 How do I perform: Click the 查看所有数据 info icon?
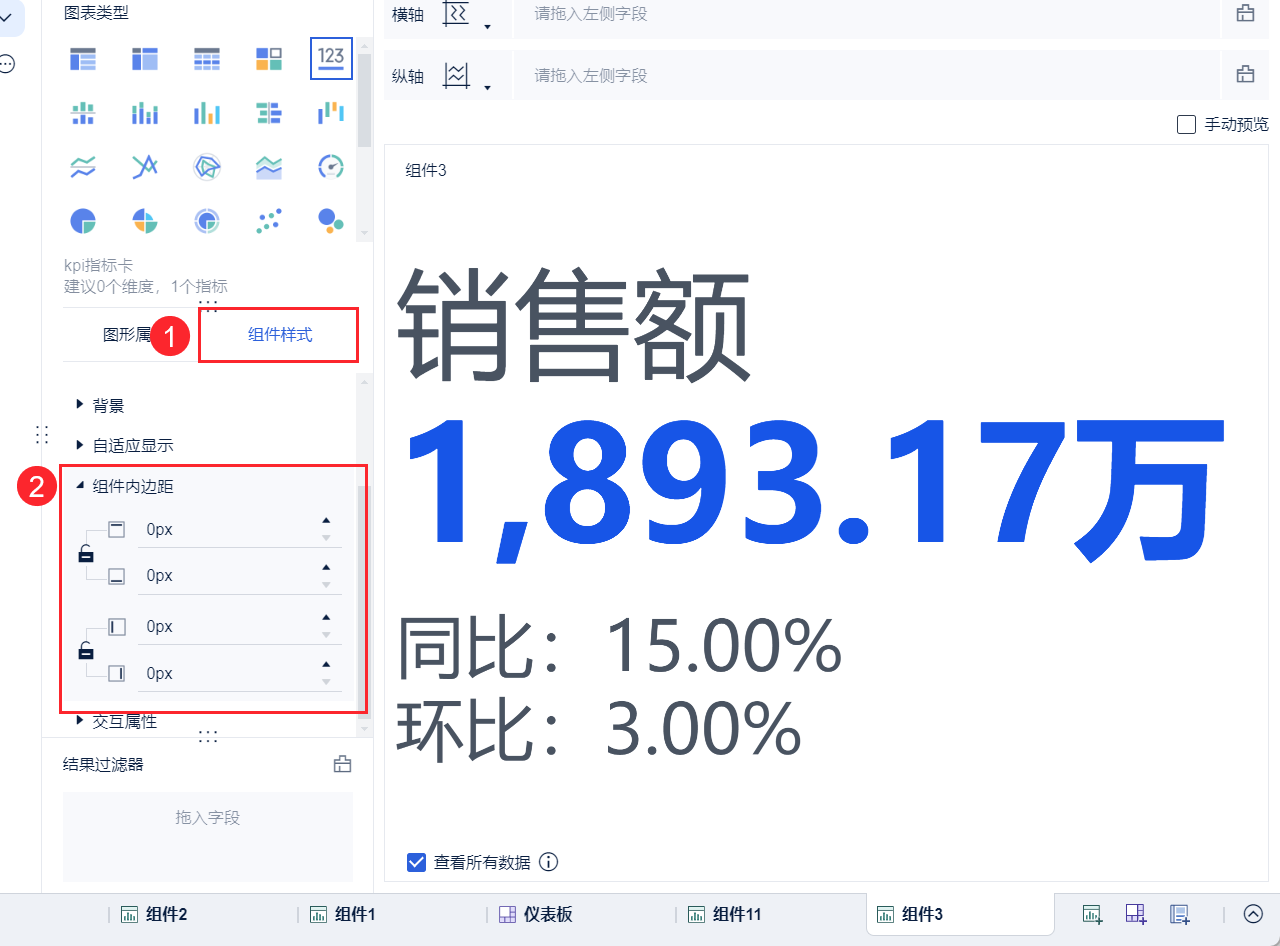(x=548, y=862)
